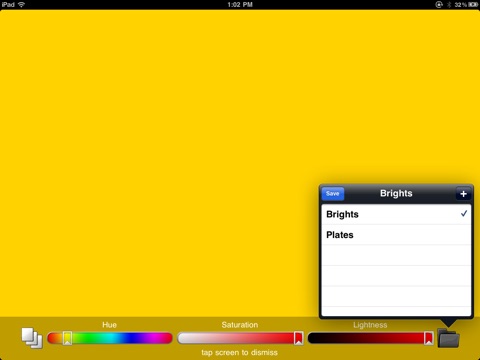480x360 pixels.
Task: Open the stacked color swatches icon
Action: 32,338
